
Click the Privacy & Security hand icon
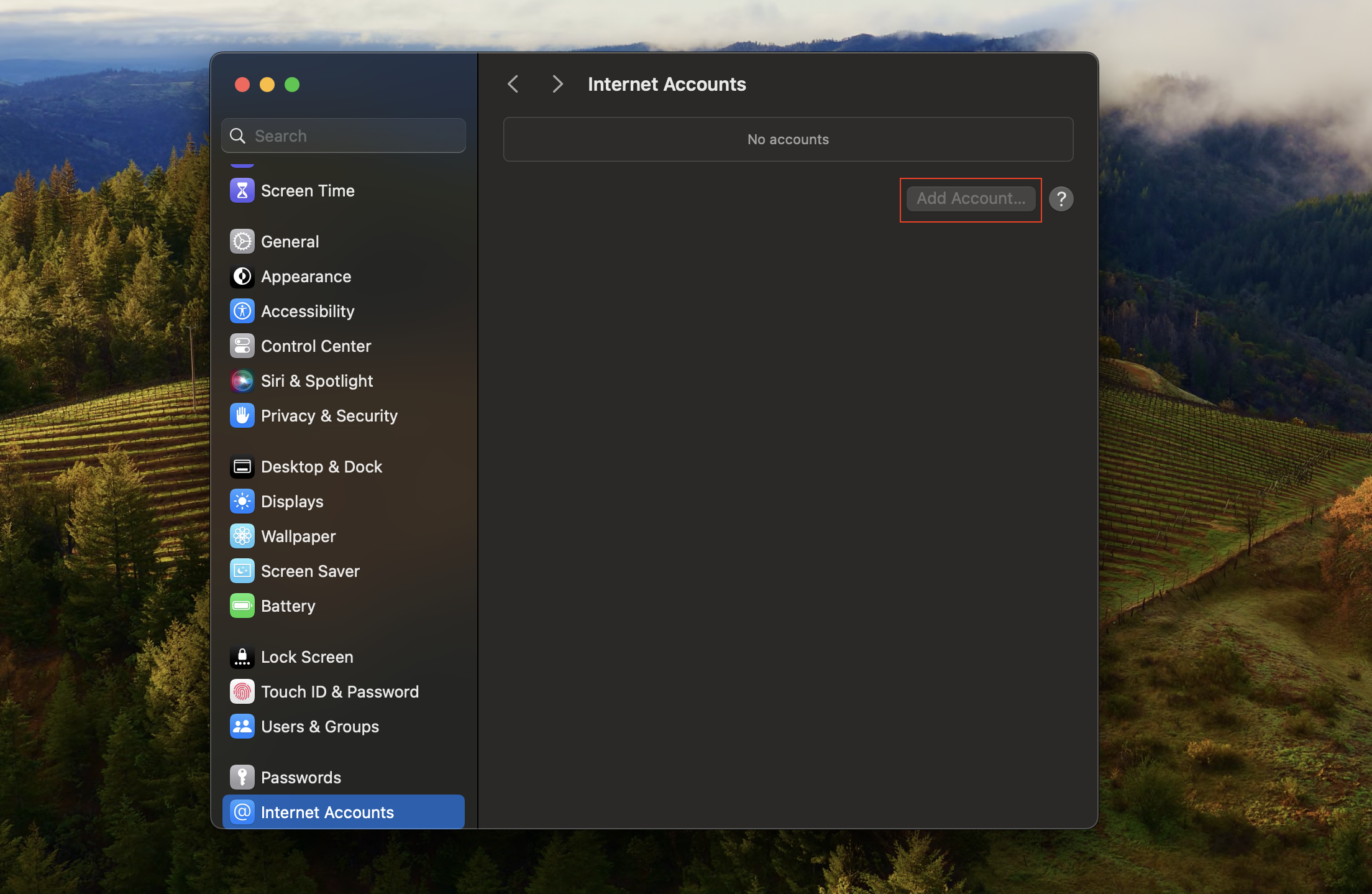[x=242, y=416]
